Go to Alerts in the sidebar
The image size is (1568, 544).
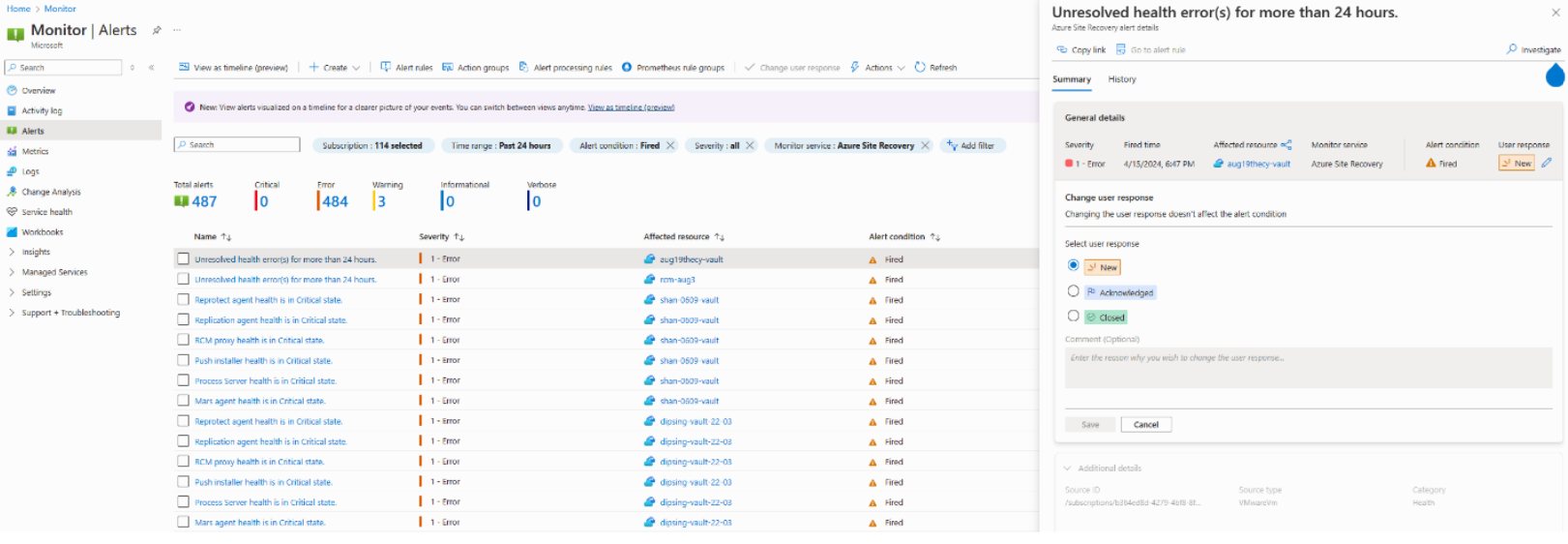33,132
